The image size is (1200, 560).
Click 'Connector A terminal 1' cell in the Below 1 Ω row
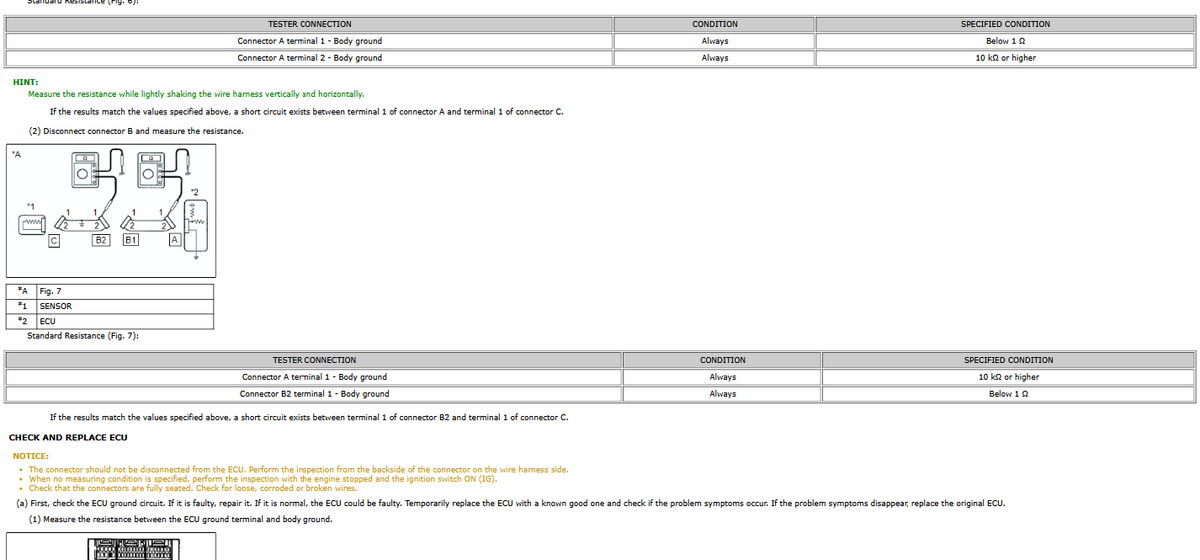309,41
